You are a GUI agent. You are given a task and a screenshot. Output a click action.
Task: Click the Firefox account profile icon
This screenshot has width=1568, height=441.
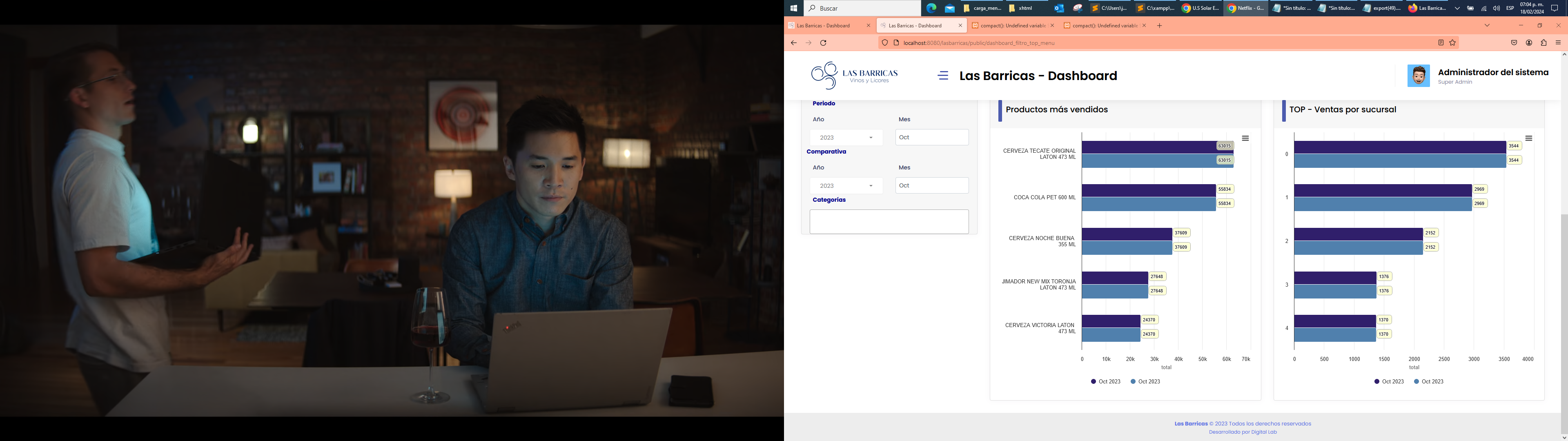1529,42
